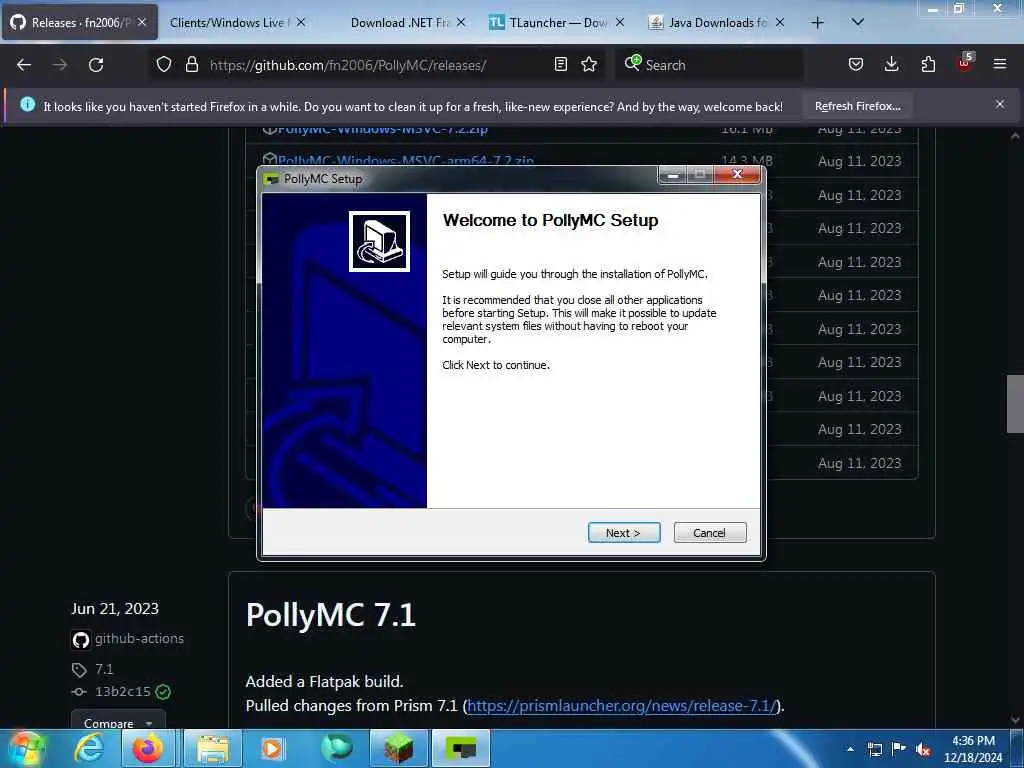Open Firefox from the taskbar
The height and width of the screenshot is (768, 1024).
point(148,748)
